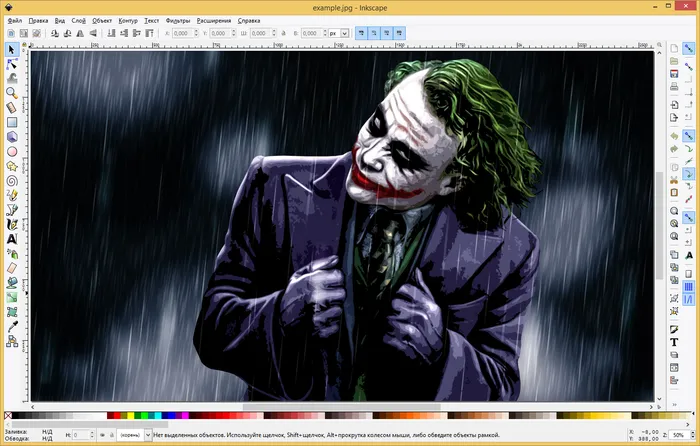
Task: Select the Rectangle tool
Action: click(12, 122)
